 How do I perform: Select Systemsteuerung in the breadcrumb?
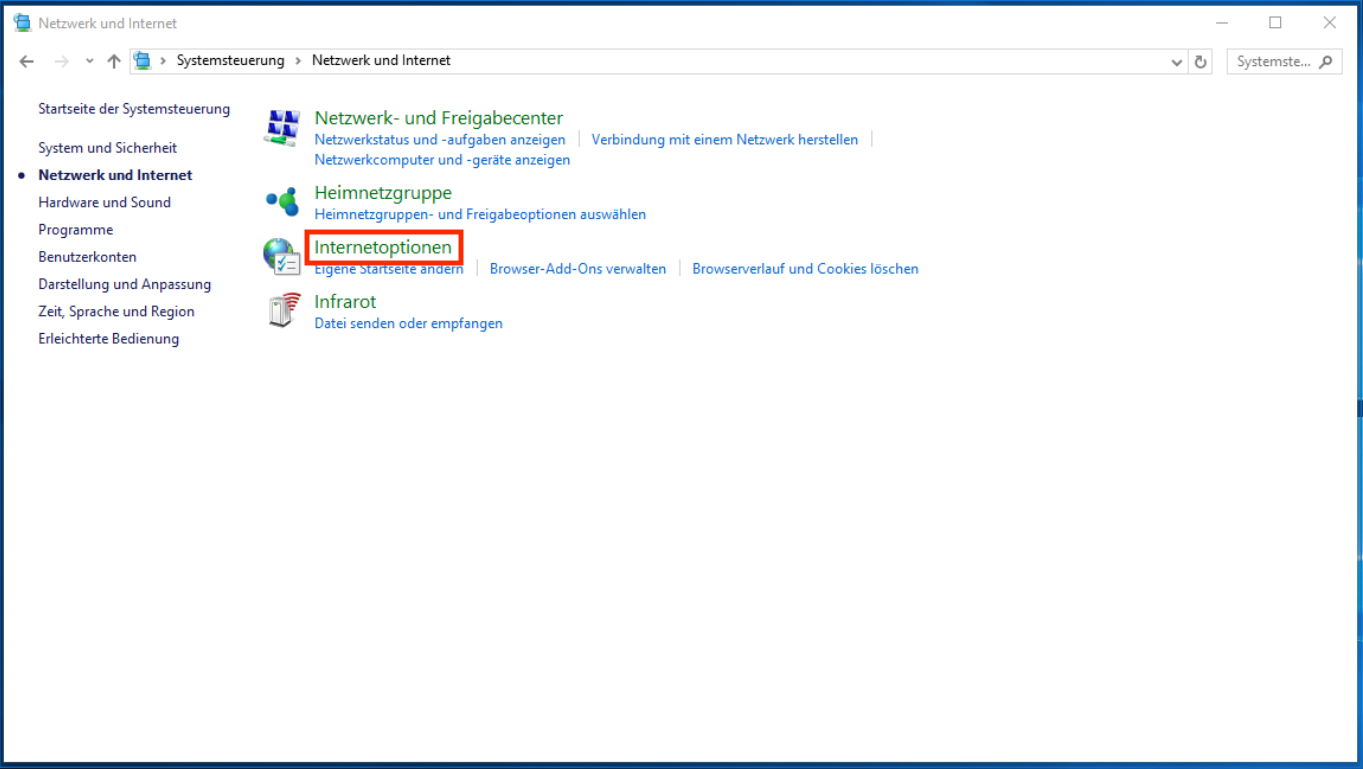point(231,61)
